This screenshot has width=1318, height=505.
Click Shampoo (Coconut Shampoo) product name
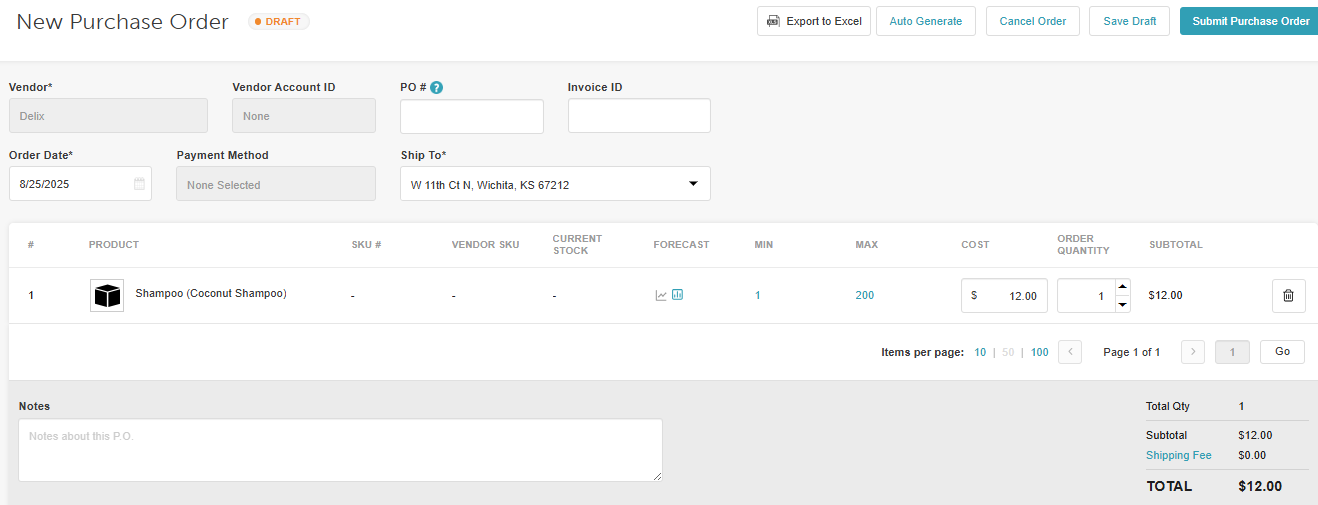[211, 293]
